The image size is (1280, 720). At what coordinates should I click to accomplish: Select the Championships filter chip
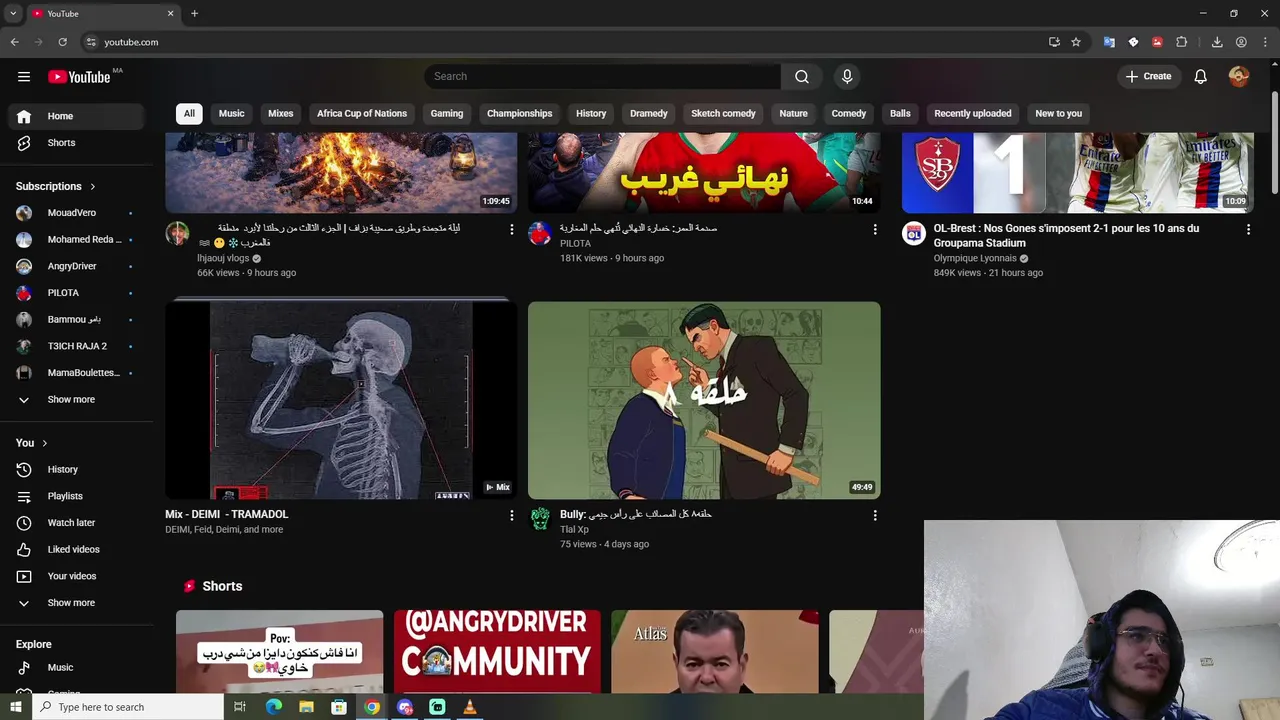520,114
